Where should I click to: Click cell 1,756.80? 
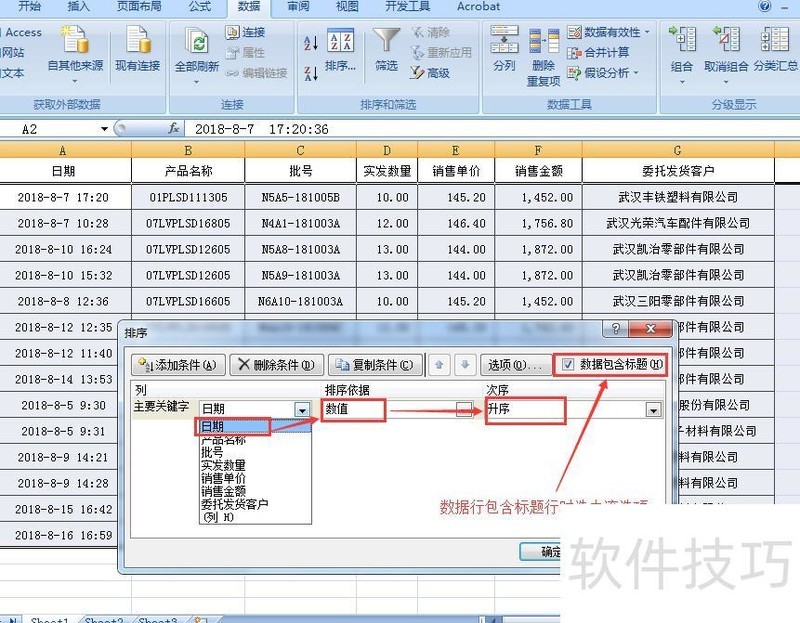point(538,223)
